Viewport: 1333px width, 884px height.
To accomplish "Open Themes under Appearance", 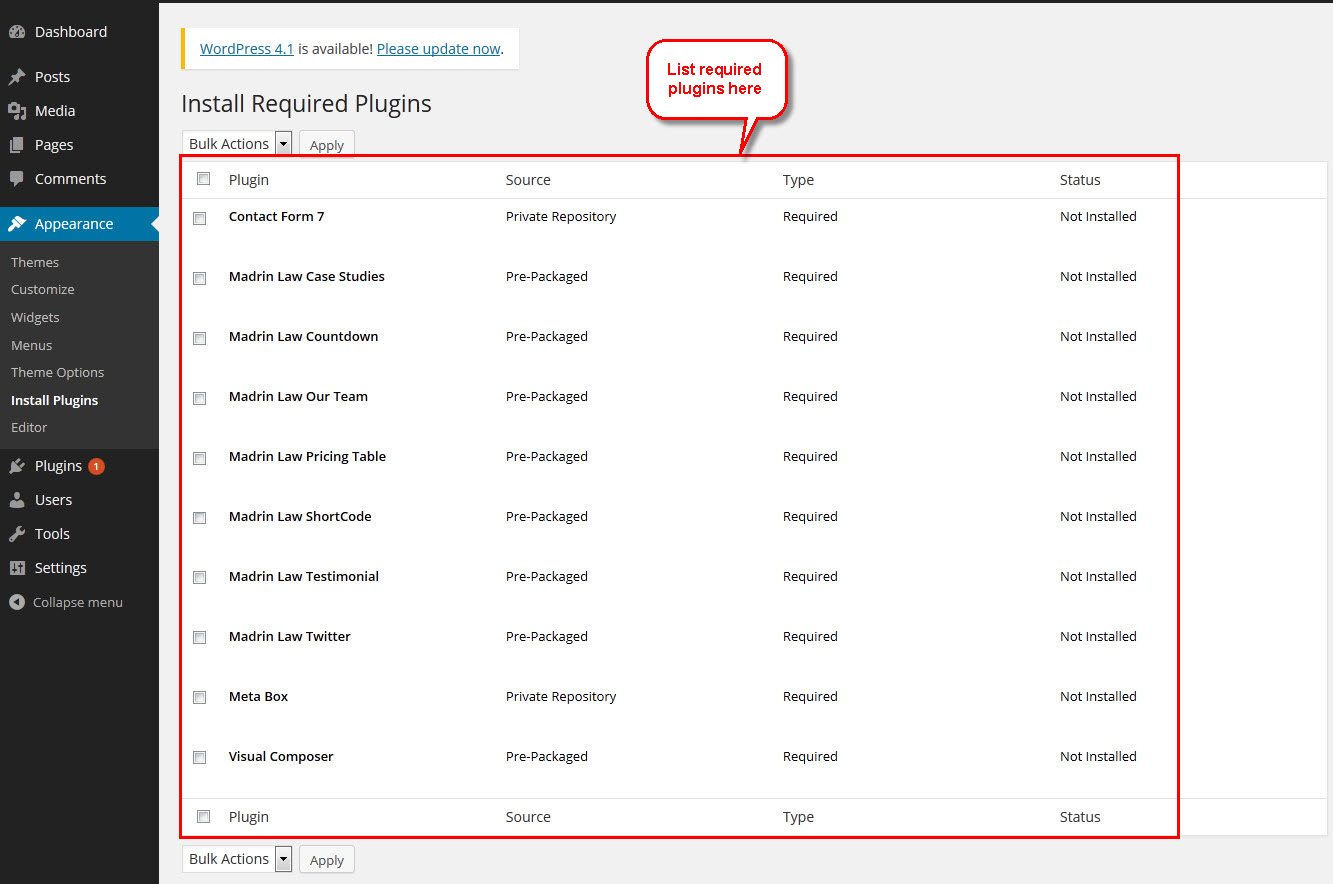I will (x=35, y=262).
